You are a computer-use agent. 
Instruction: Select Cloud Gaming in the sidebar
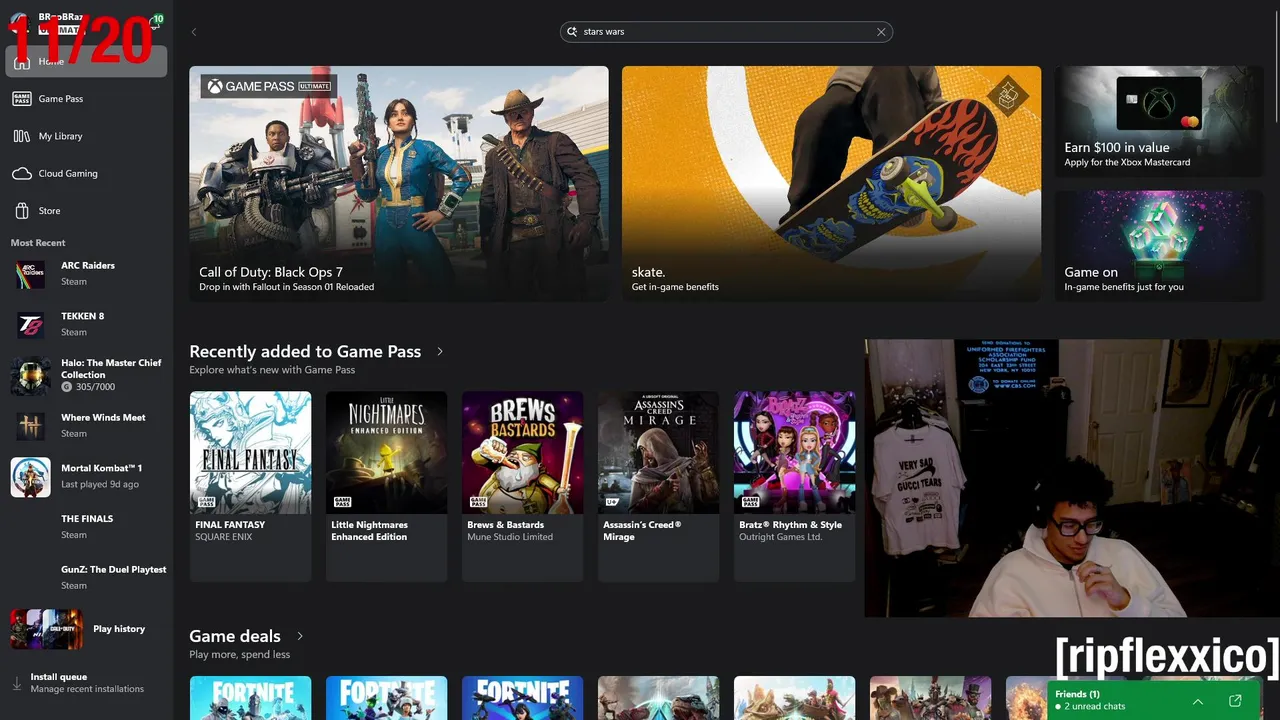[x=86, y=173]
